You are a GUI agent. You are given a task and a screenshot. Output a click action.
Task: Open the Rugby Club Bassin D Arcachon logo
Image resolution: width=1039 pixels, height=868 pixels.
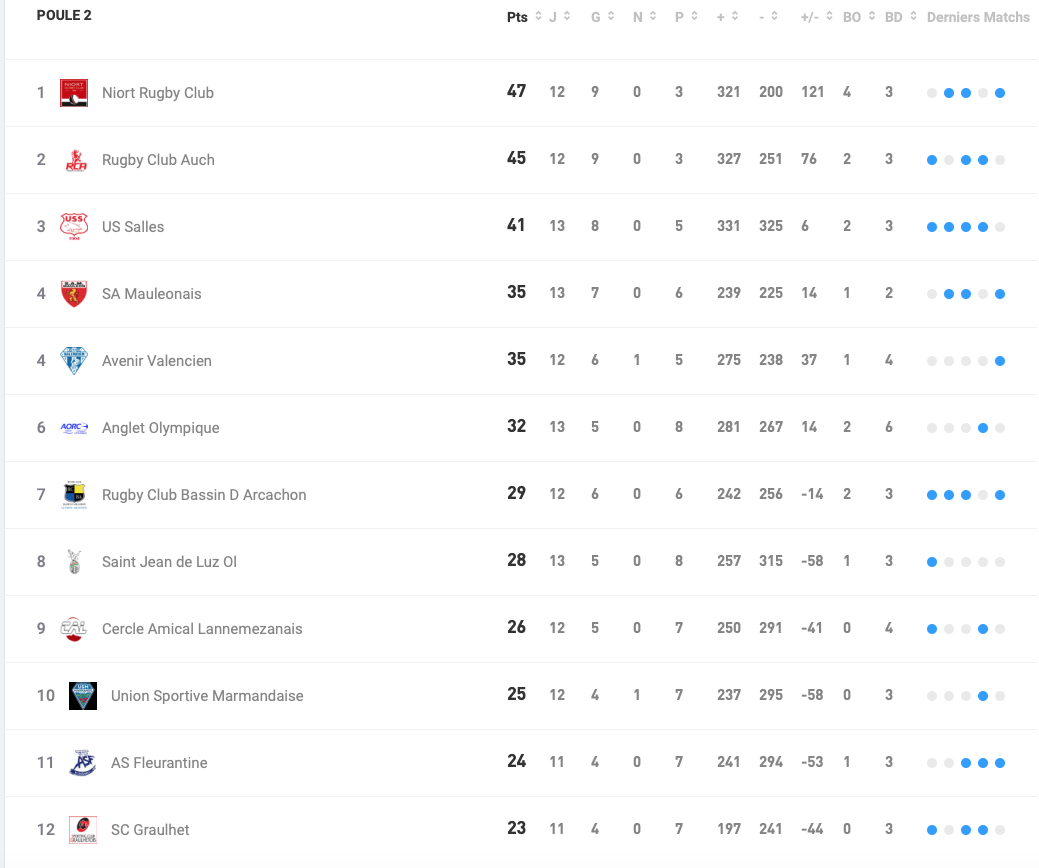[74, 495]
